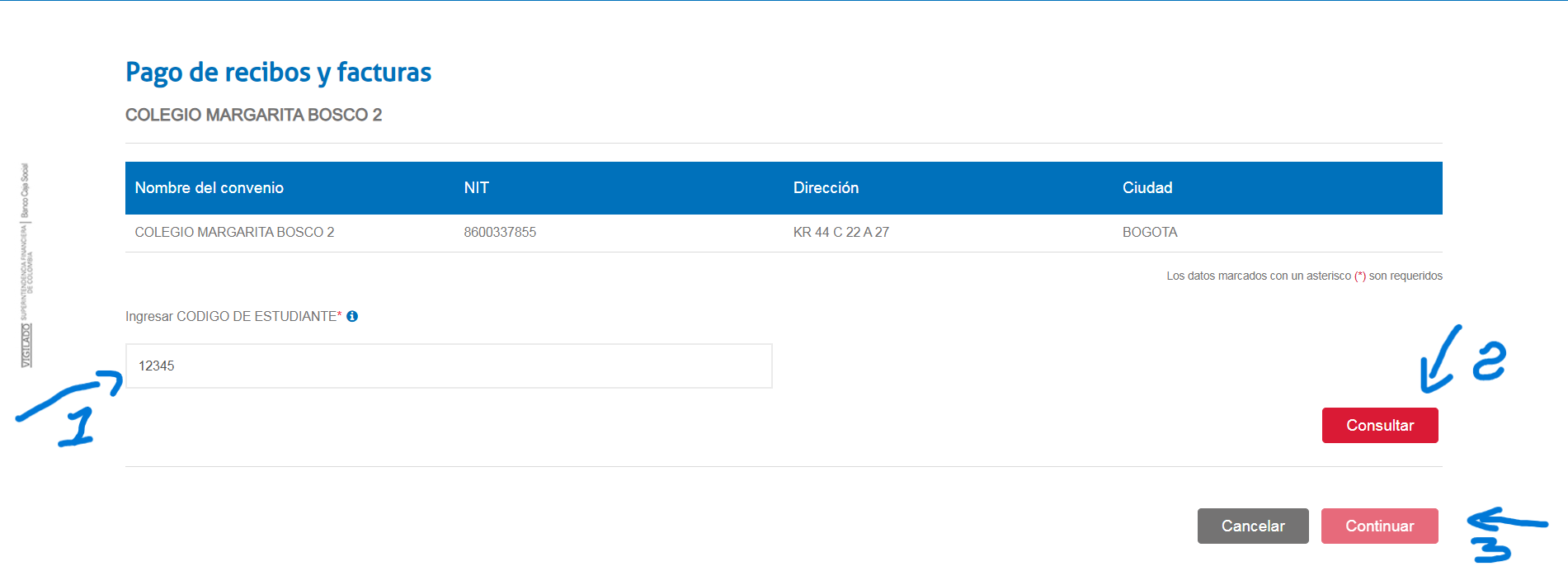This screenshot has width=1568, height=571.
Task: Click the gray Cancelar button
Action: 1252,526
